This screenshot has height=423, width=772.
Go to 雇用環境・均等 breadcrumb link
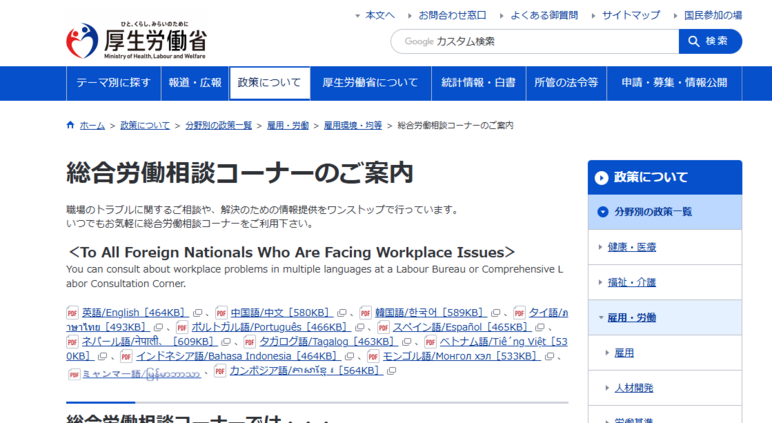(353, 125)
